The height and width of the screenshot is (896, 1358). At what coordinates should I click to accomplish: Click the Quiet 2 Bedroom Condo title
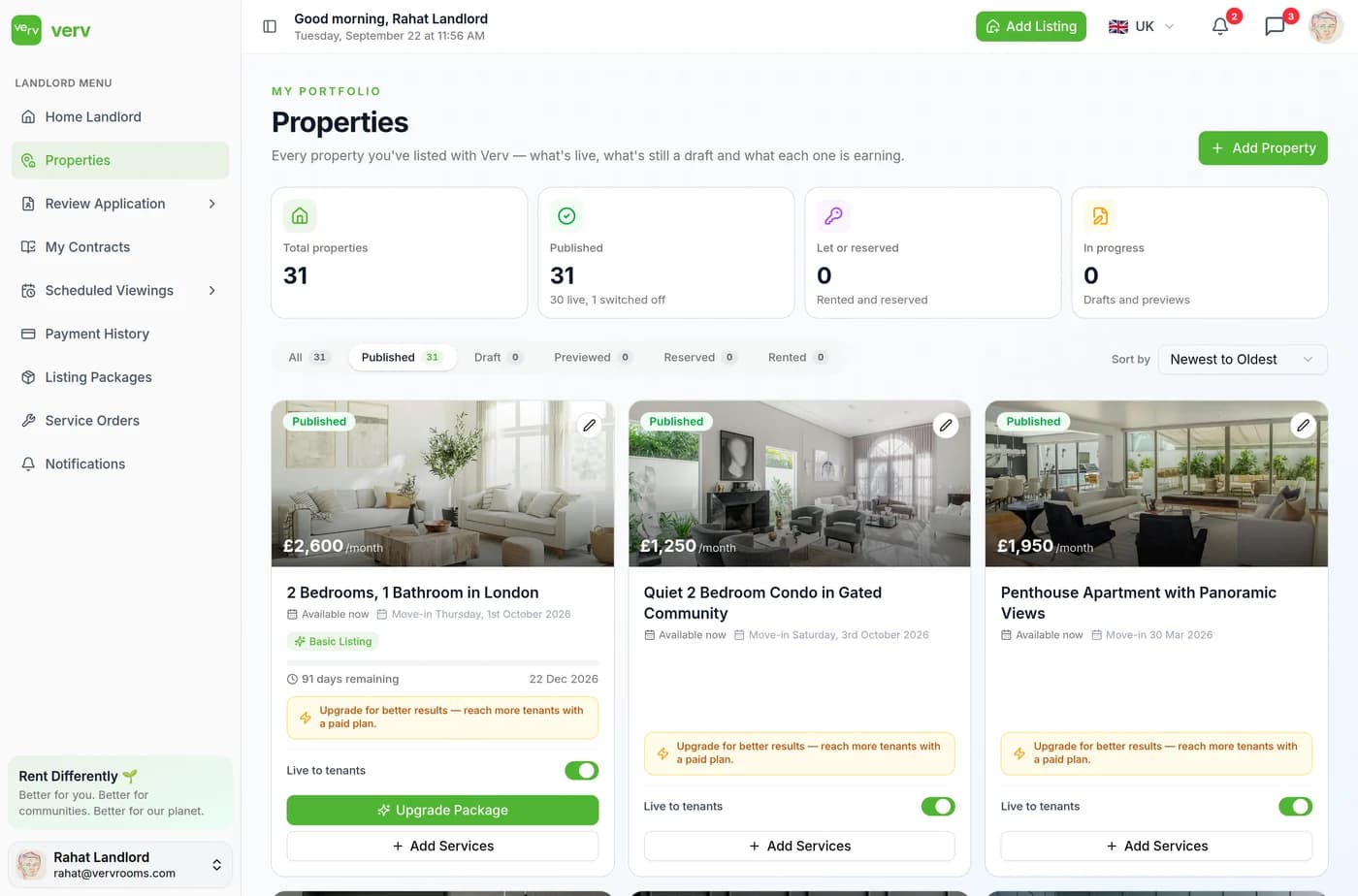click(x=762, y=602)
